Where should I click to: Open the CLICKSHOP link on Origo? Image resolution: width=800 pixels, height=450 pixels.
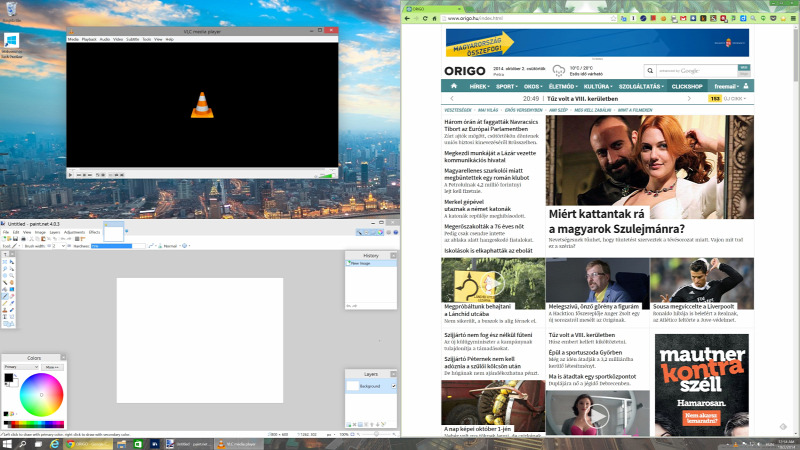click(687, 86)
